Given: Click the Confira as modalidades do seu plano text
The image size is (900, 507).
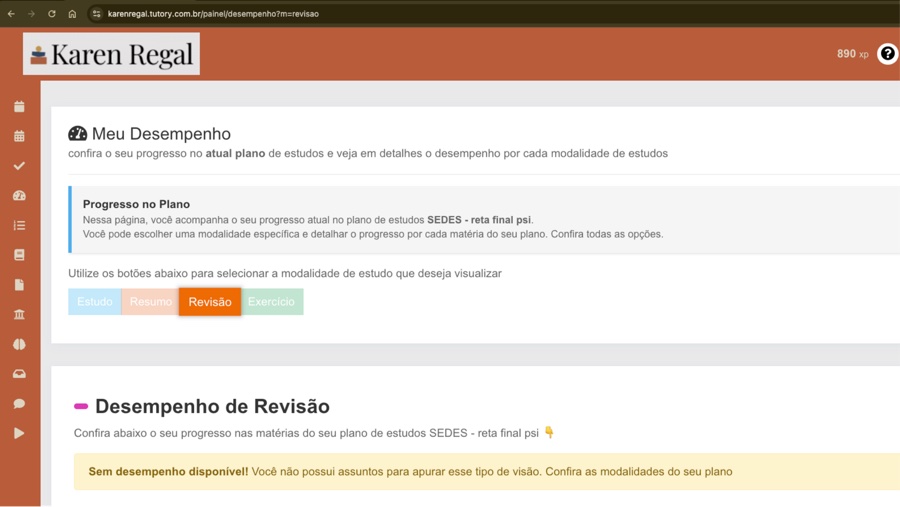Looking at the screenshot, I should (639, 471).
